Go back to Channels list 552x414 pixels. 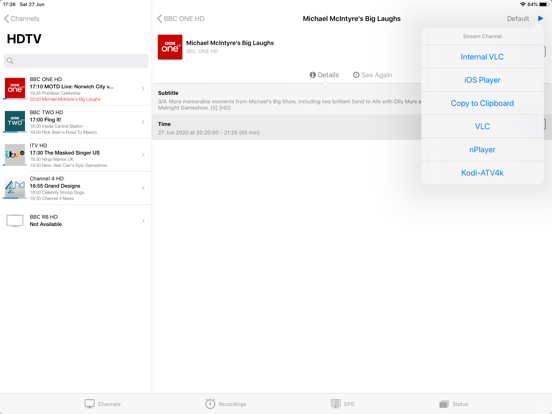pyautogui.click(x=21, y=19)
